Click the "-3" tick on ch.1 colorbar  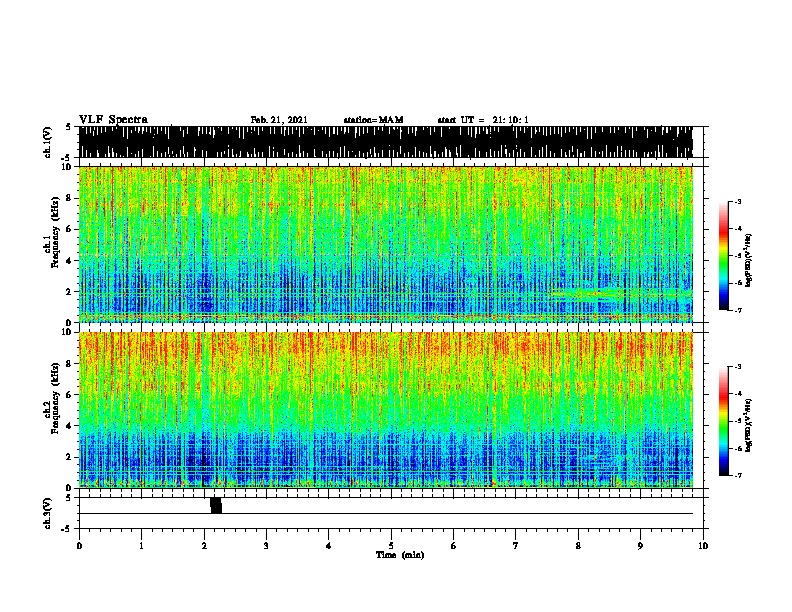pos(738,202)
